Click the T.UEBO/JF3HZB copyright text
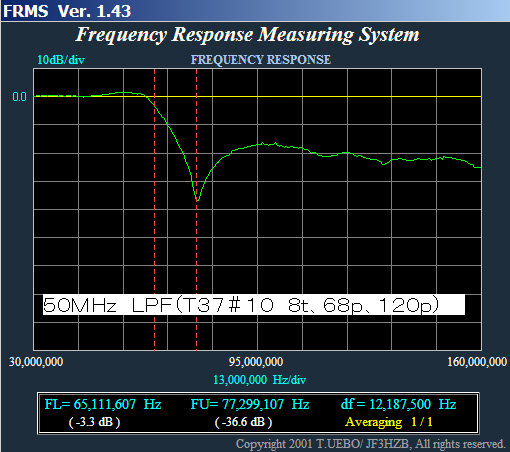Image resolution: width=510 pixels, height=452 pixels. pos(371,444)
